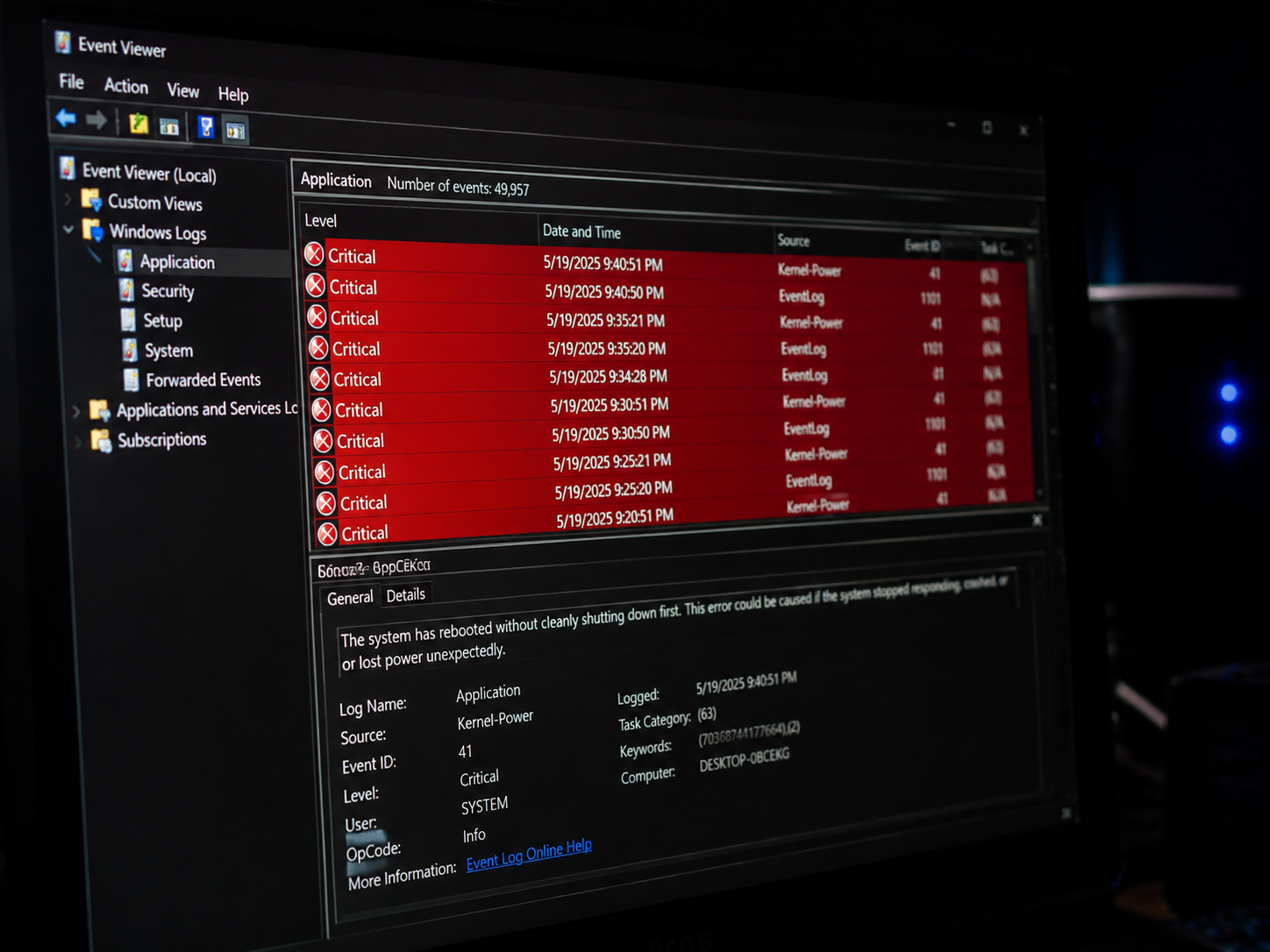1270x952 pixels.
Task: Click the 1101 Event ID cell in the 9:40:50 PM row
Action: click(x=931, y=299)
